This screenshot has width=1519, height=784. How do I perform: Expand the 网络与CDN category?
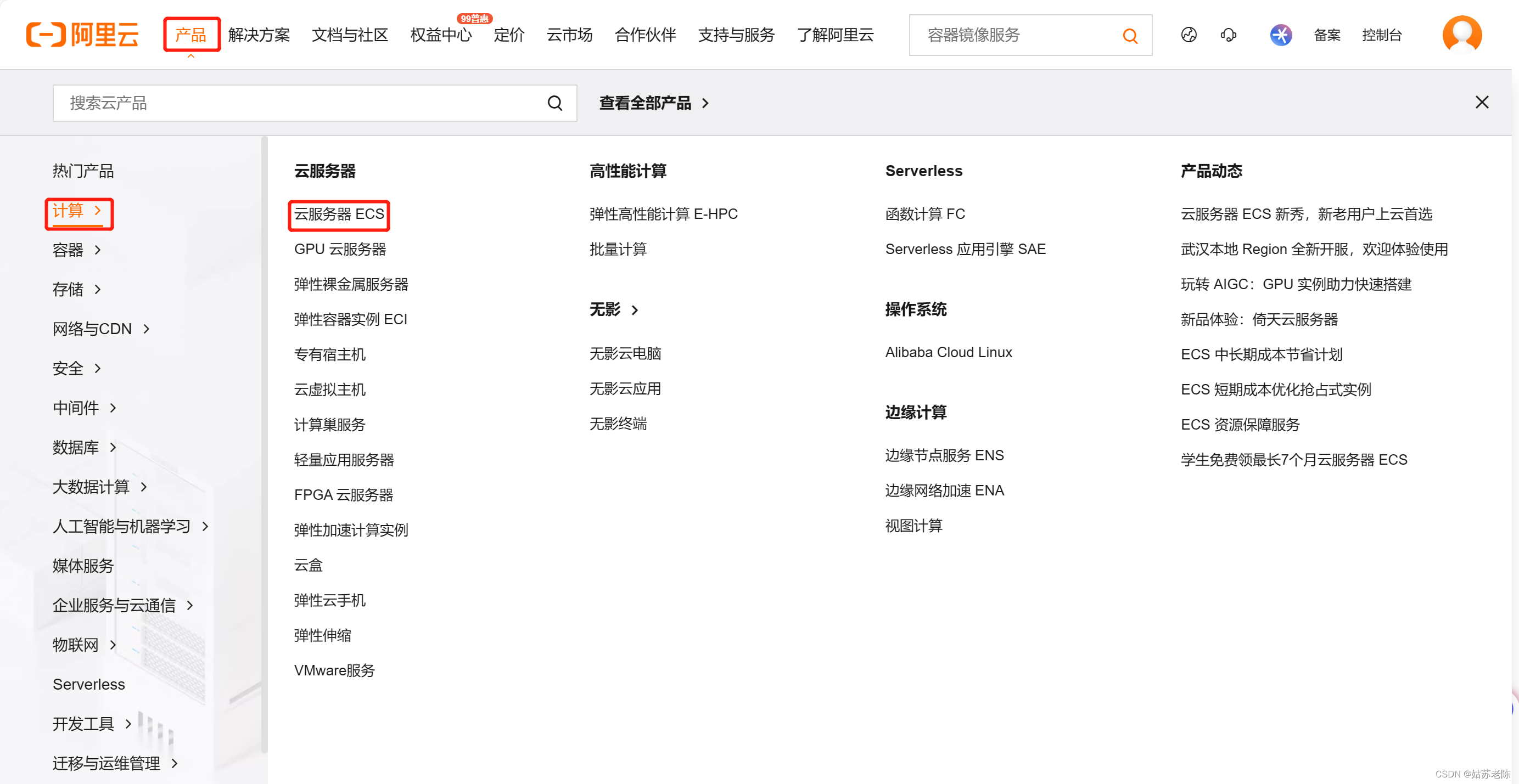tap(102, 329)
